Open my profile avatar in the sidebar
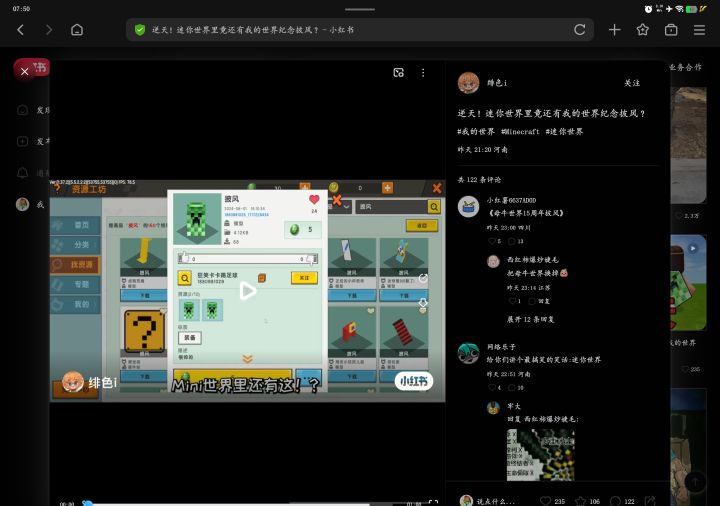The image size is (720, 506). point(22,204)
